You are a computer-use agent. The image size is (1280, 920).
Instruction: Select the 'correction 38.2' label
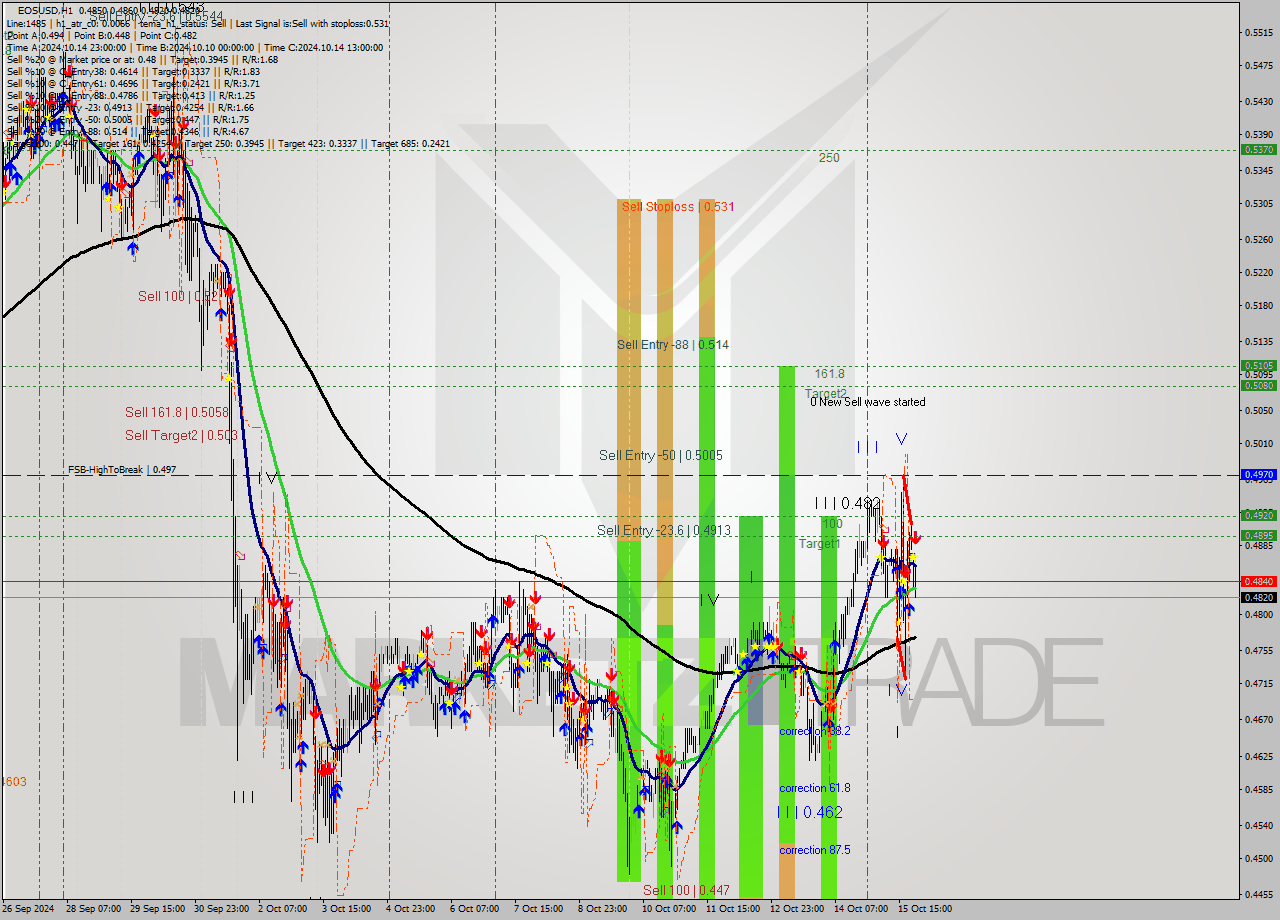pos(815,731)
